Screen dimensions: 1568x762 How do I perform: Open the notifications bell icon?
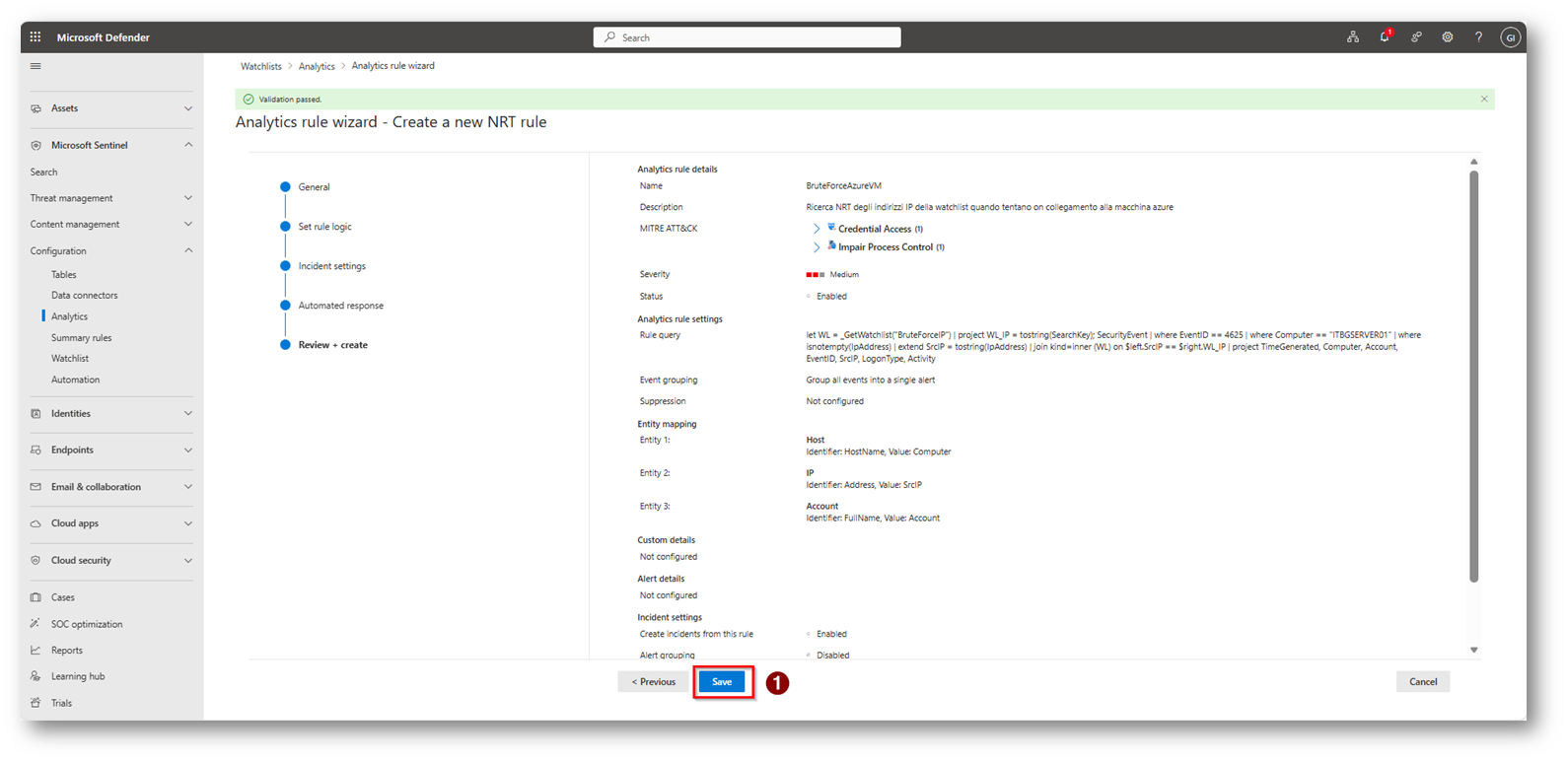1385,37
